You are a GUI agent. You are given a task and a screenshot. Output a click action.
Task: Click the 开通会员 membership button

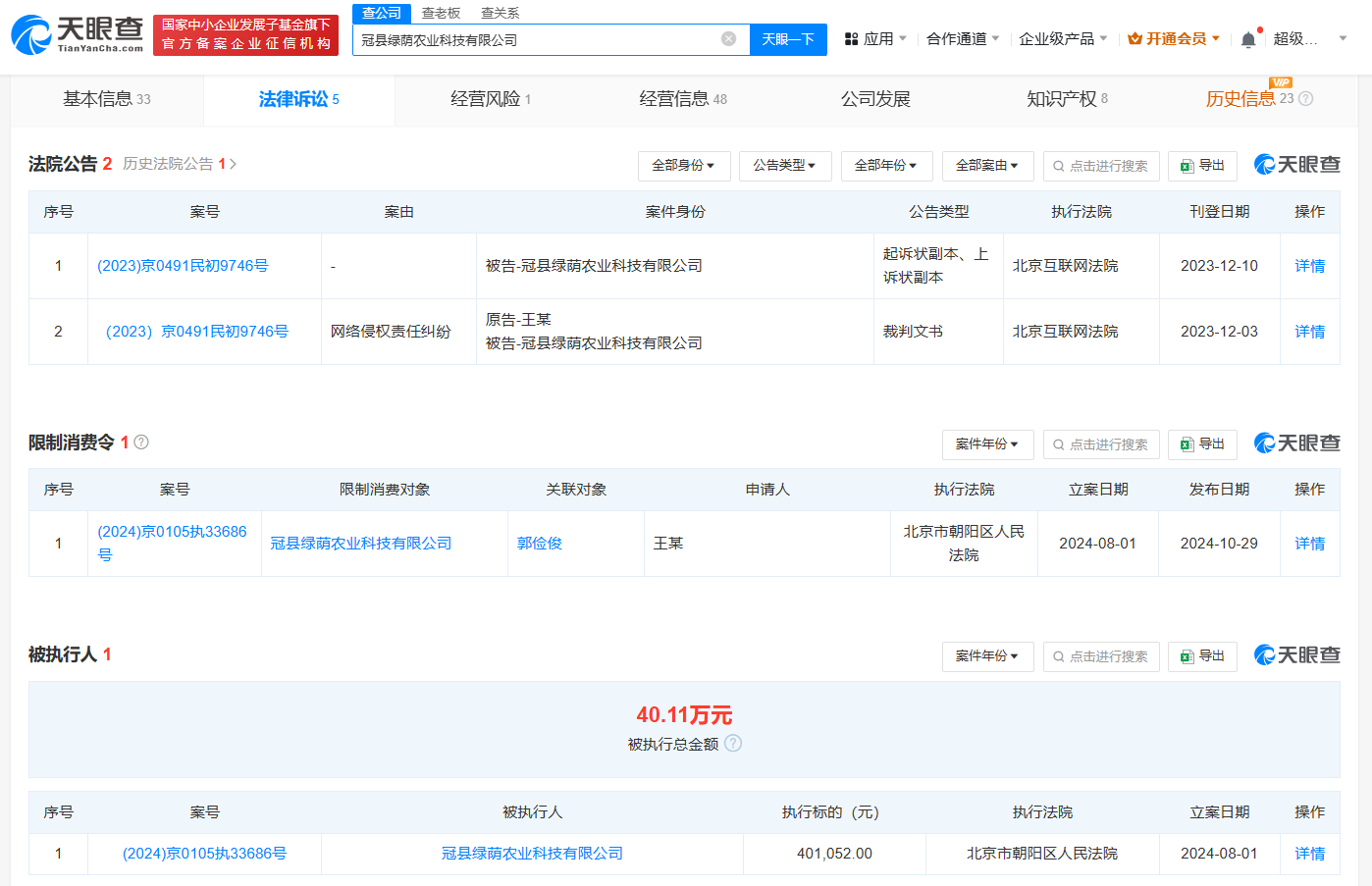[x=1174, y=39]
